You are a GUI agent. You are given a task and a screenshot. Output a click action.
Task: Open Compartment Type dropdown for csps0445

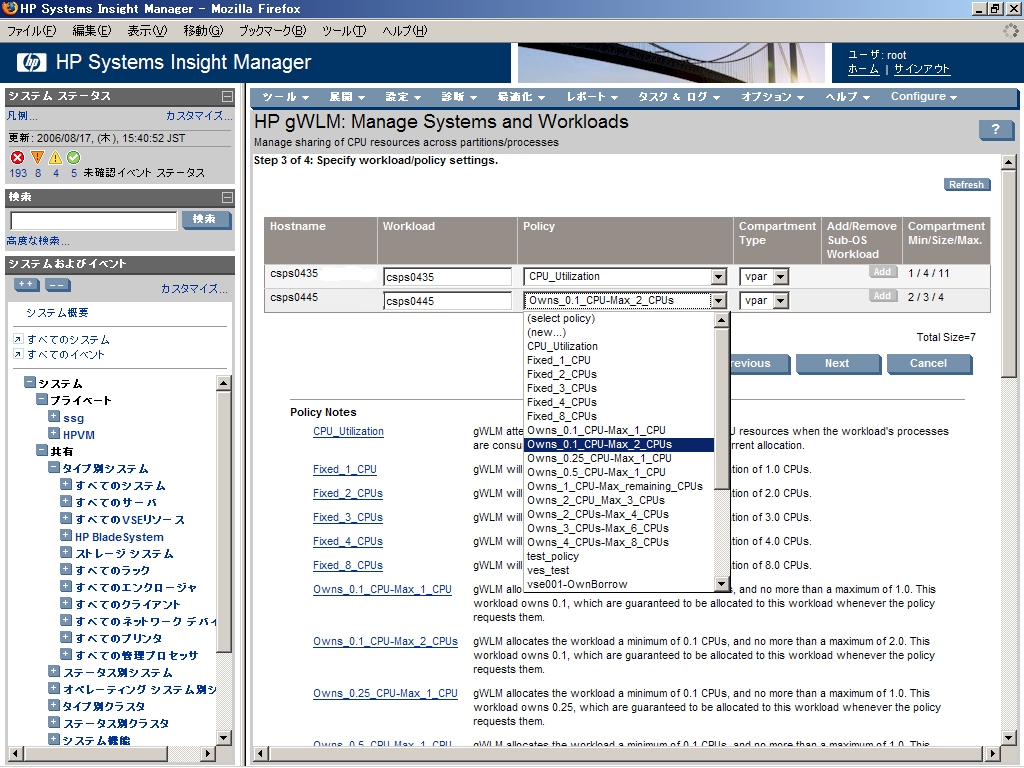pos(780,300)
